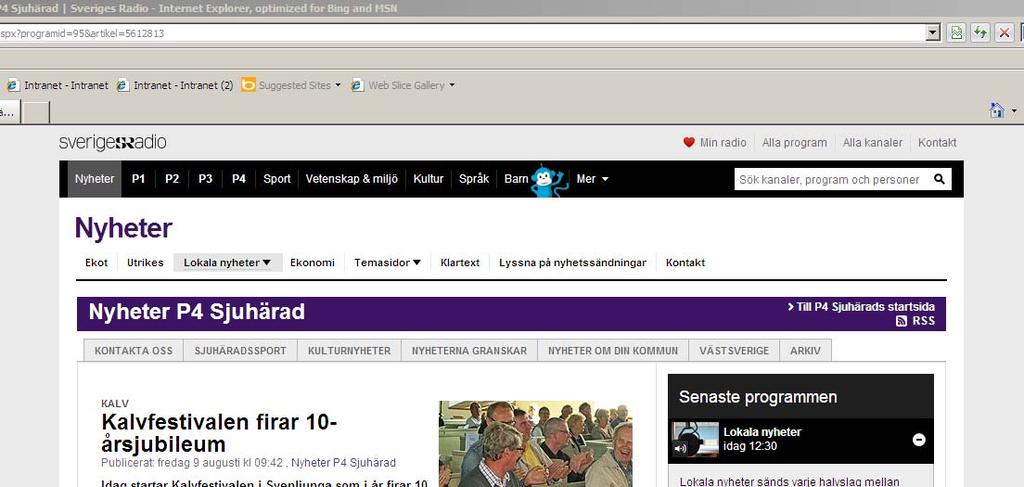Image resolution: width=1024 pixels, height=487 pixels.
Task: Switch to NYHETERNA GRANSKAR tab
Action: point(470,351)
